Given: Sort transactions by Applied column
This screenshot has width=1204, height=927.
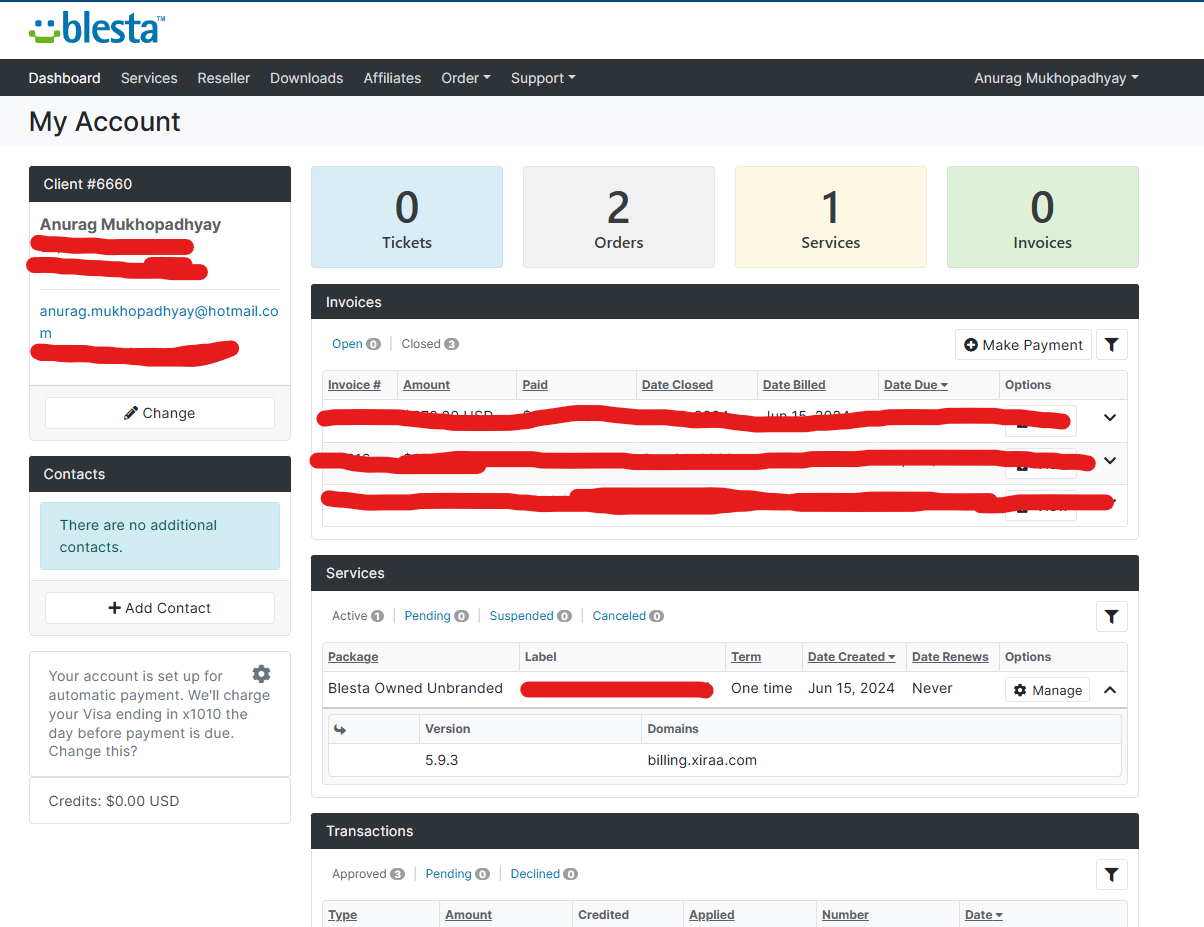Looking at the screenshot, I should point(711,915).
